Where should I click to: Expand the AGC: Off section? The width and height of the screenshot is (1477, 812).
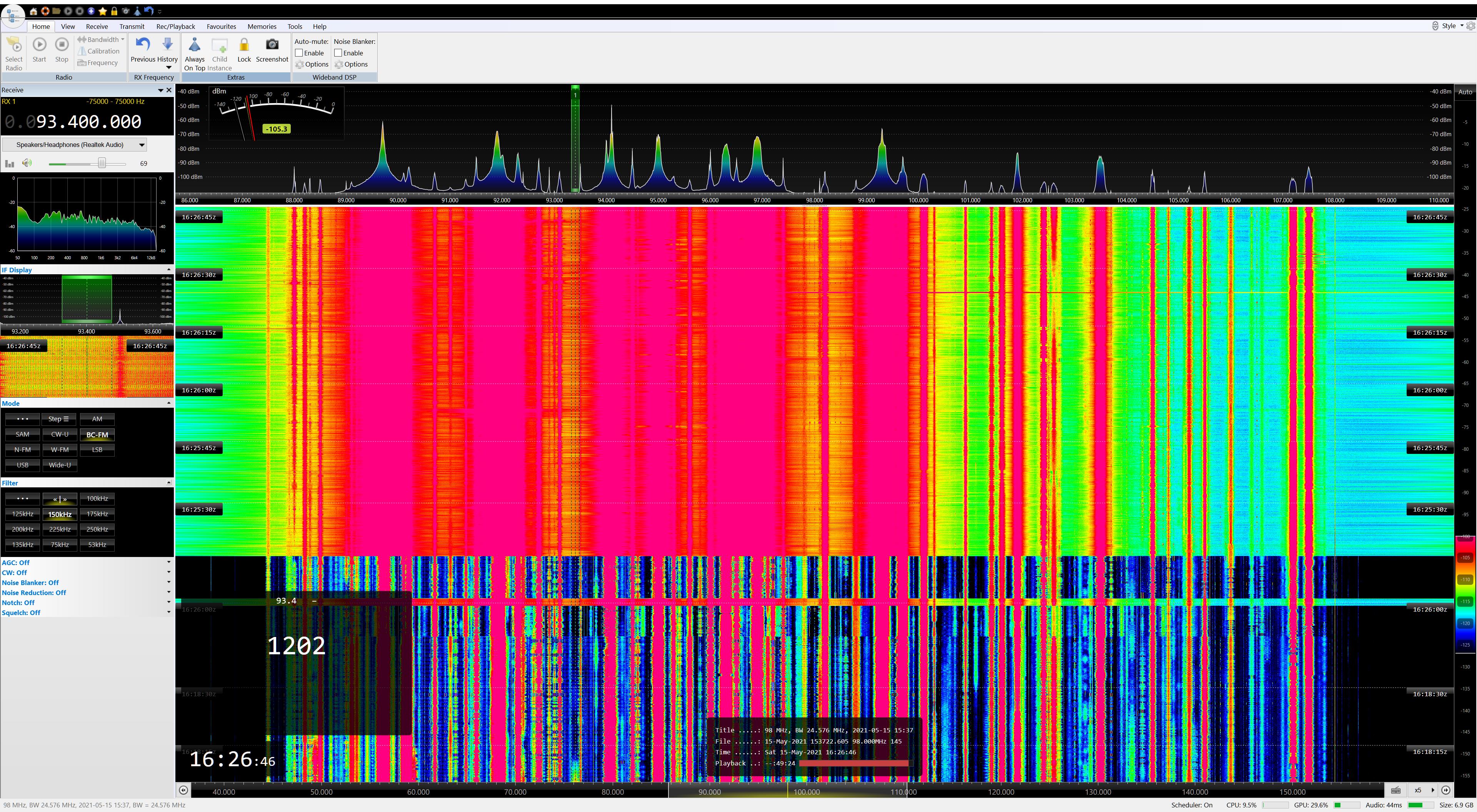click(x=168, y=562)
